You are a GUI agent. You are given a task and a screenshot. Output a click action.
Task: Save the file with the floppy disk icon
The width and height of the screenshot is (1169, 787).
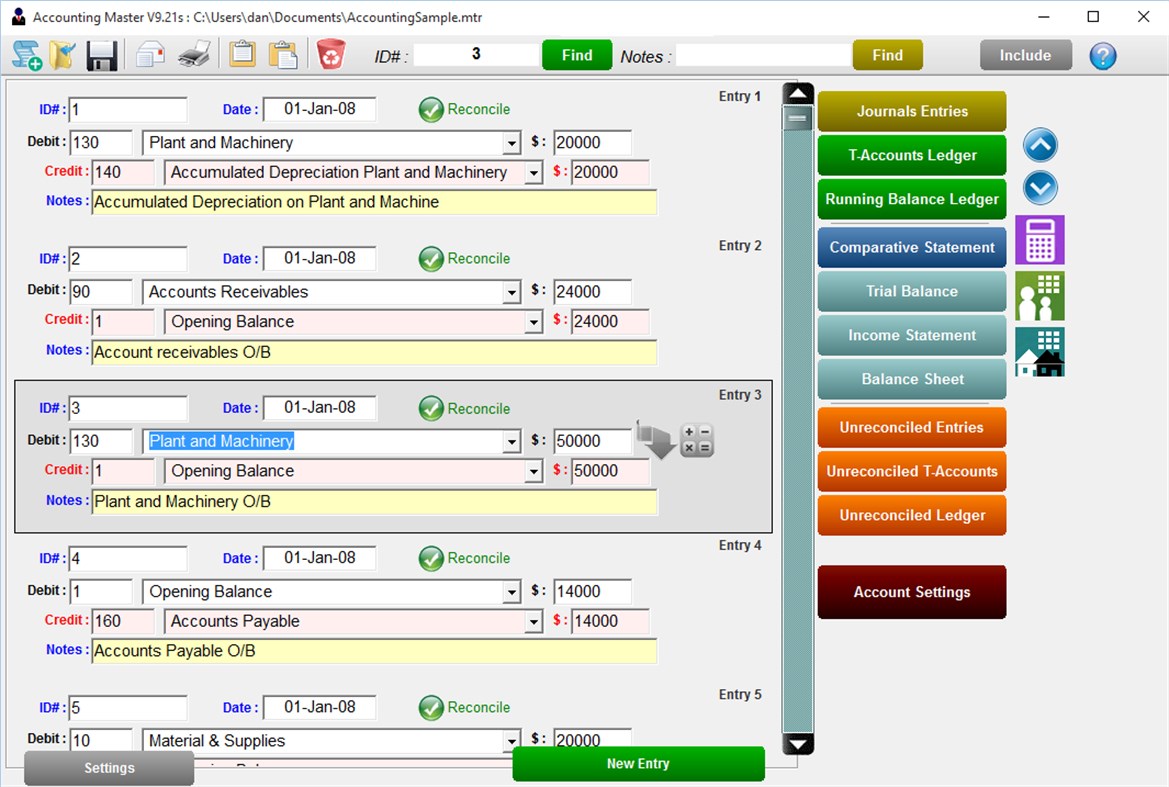(100, 56)
